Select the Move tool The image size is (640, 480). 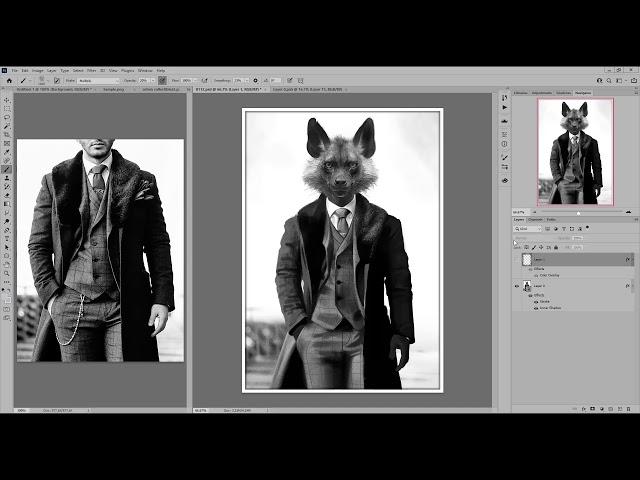click(x=7, y=100)
